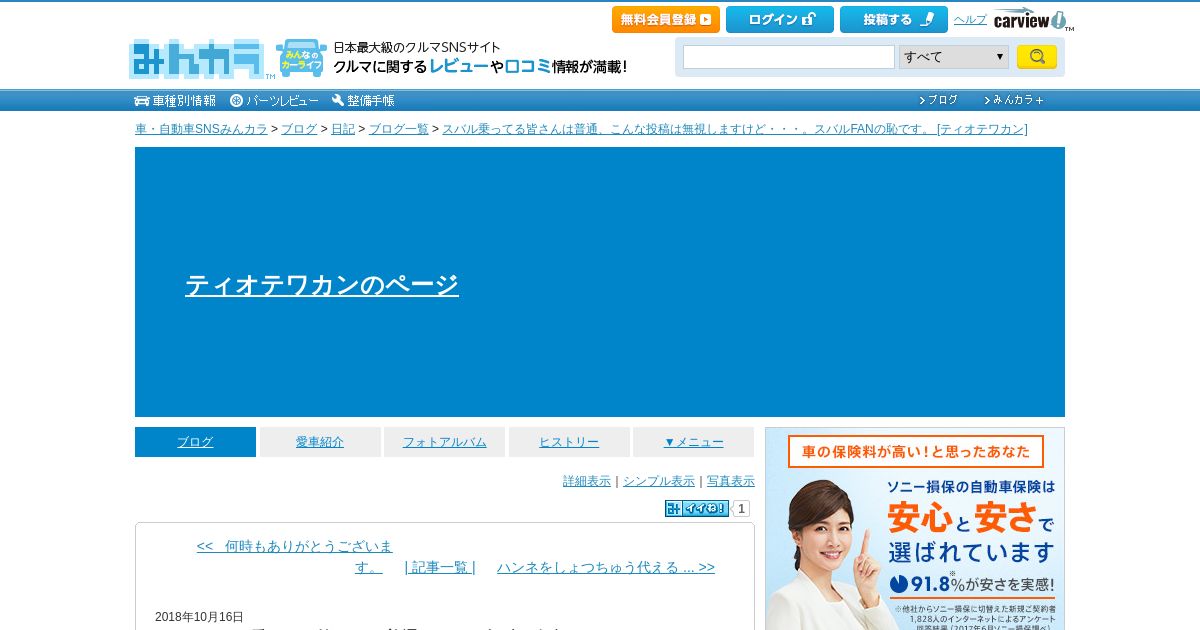Open the carview logo link
This screenshot has height=630, width=1200.
1032,20
